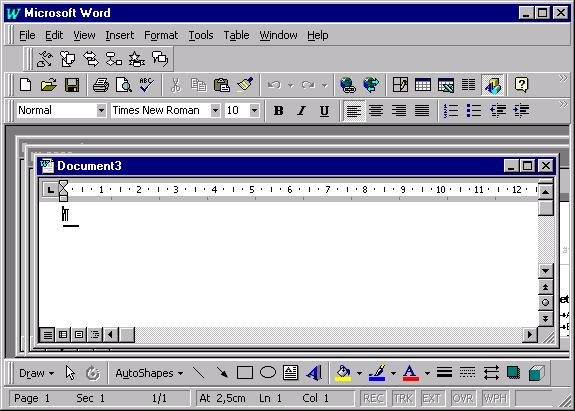Open Office Assistant help
This screenshot has height=411, width=575.
pos(521,85)
